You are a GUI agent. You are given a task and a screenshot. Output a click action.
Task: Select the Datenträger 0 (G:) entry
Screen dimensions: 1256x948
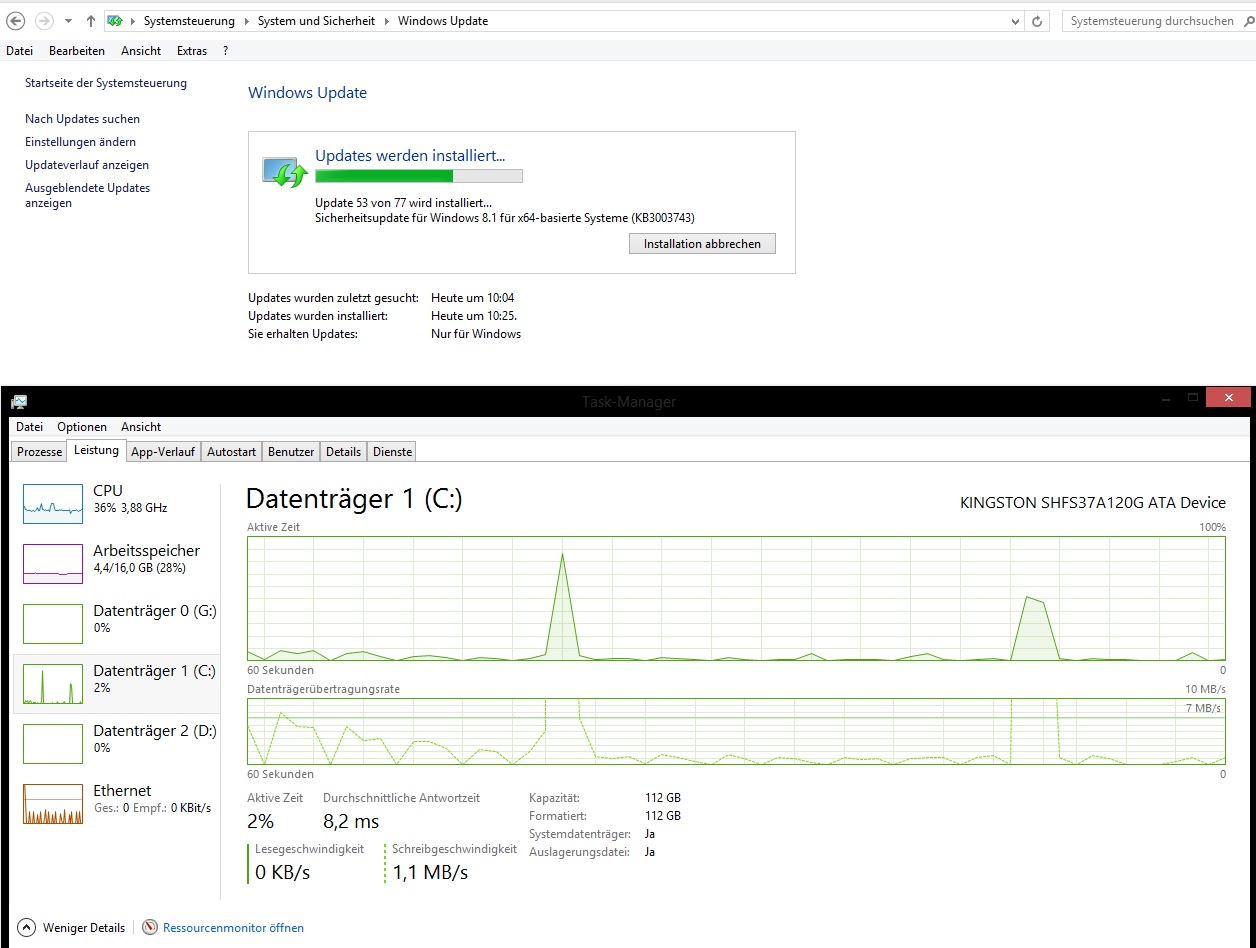coord(117,623)
